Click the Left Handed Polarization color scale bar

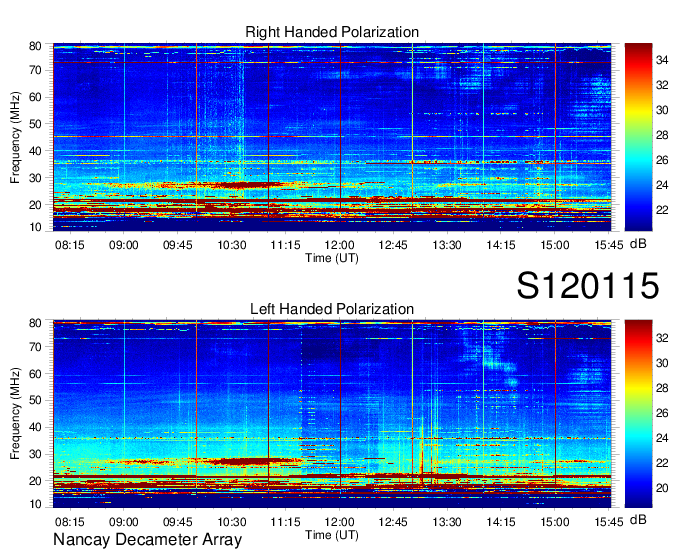click(x=638, y=414)
